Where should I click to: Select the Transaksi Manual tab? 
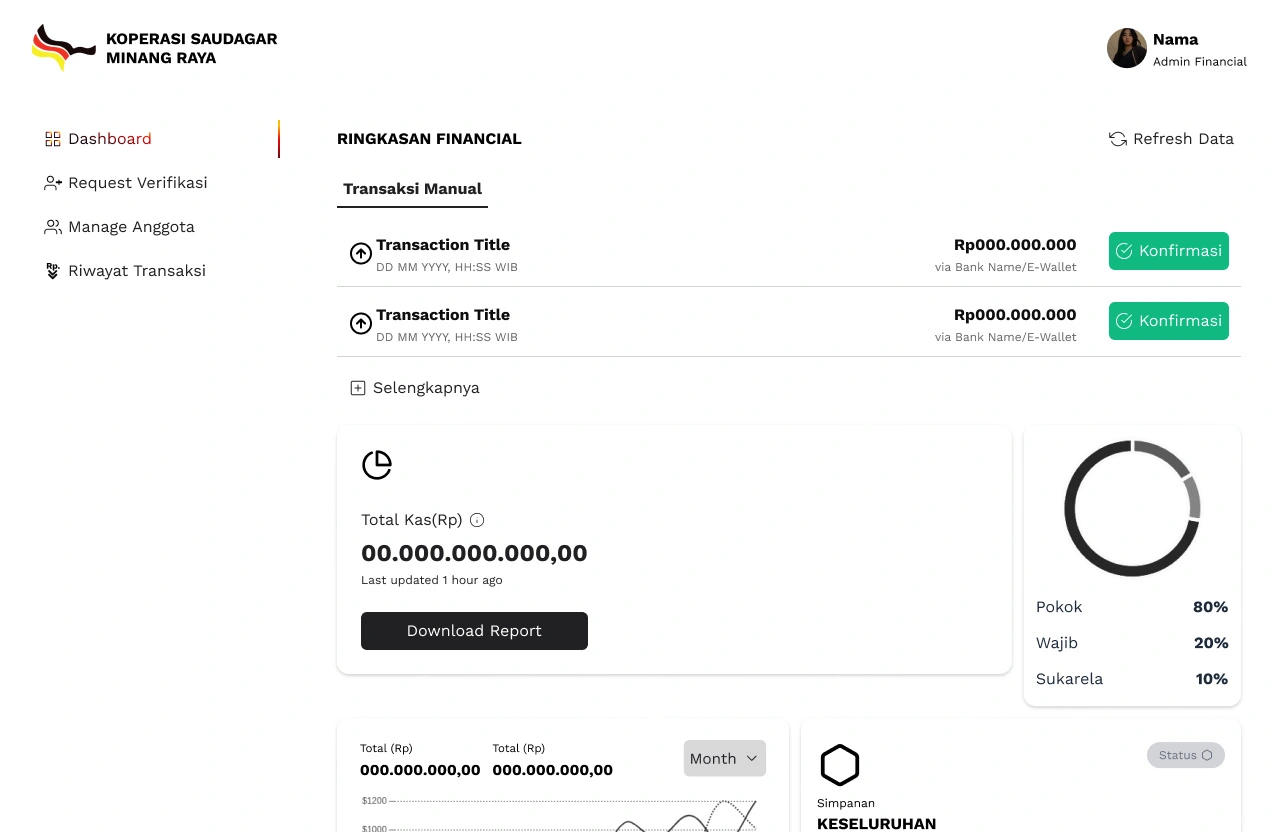pyautogui.click(x=412, y=189)
